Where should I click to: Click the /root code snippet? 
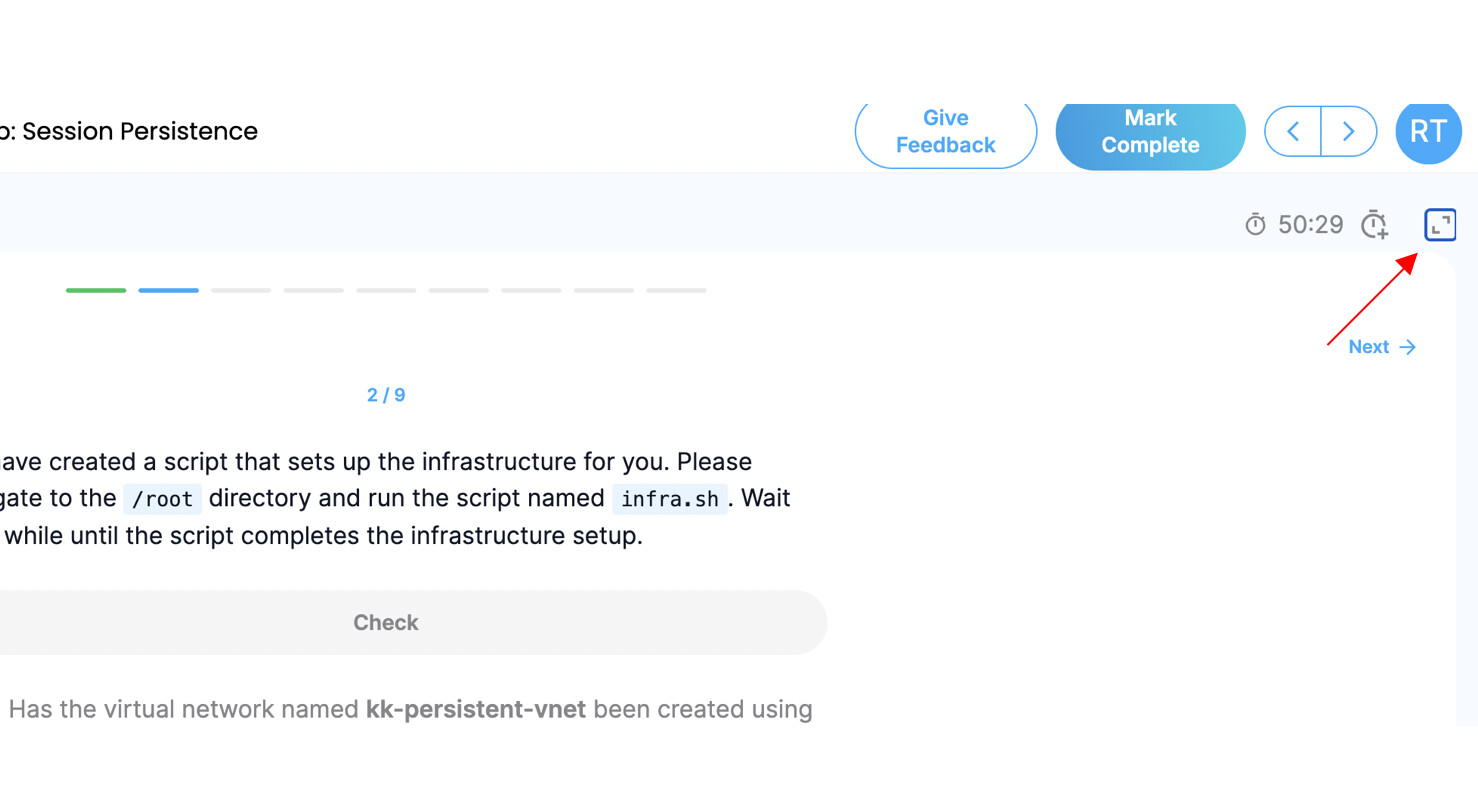tap(162, 498)
